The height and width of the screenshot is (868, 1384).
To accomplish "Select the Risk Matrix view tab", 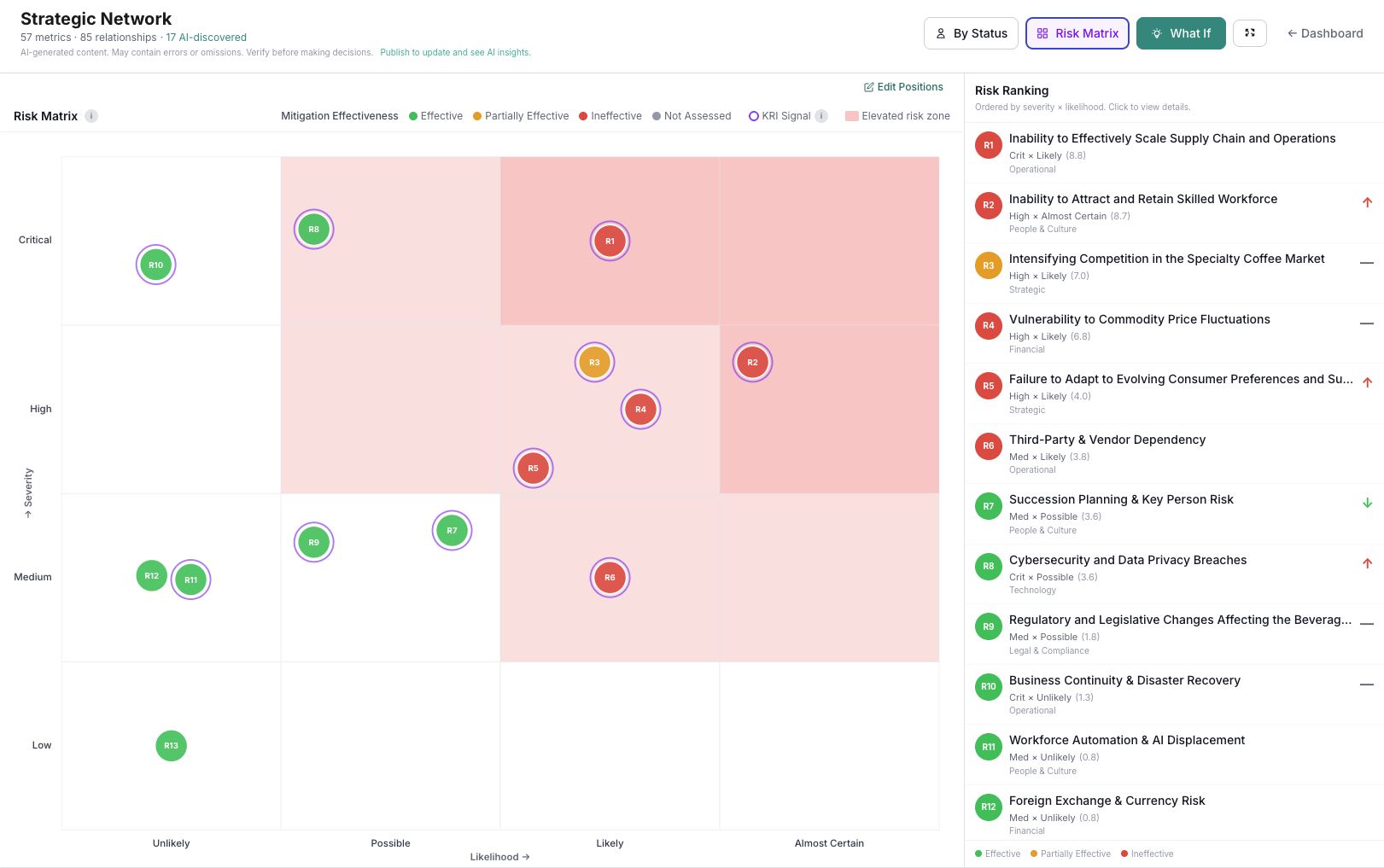I will 1077,33.
